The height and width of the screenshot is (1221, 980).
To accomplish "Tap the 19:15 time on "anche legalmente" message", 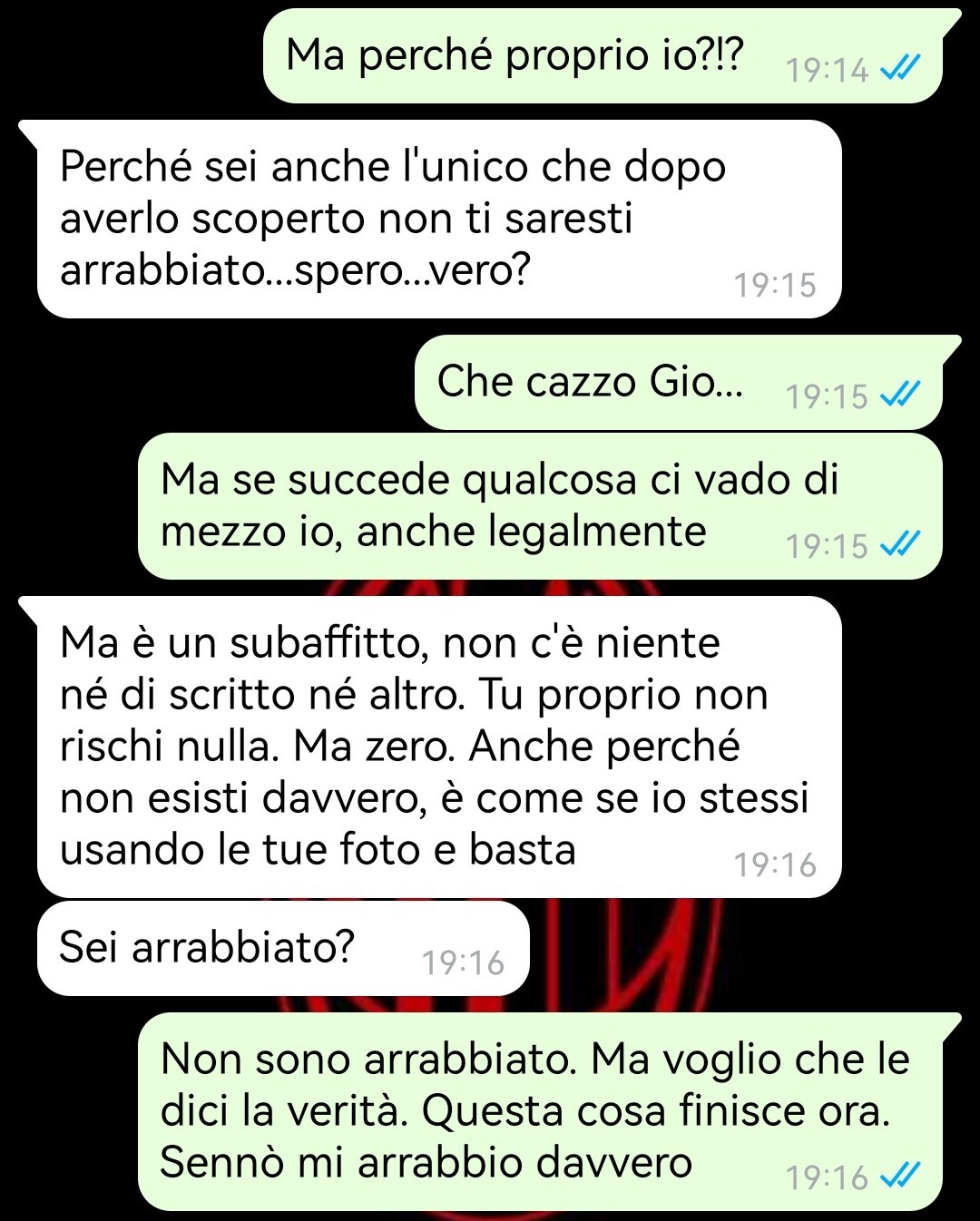I will tap(827, 546).
